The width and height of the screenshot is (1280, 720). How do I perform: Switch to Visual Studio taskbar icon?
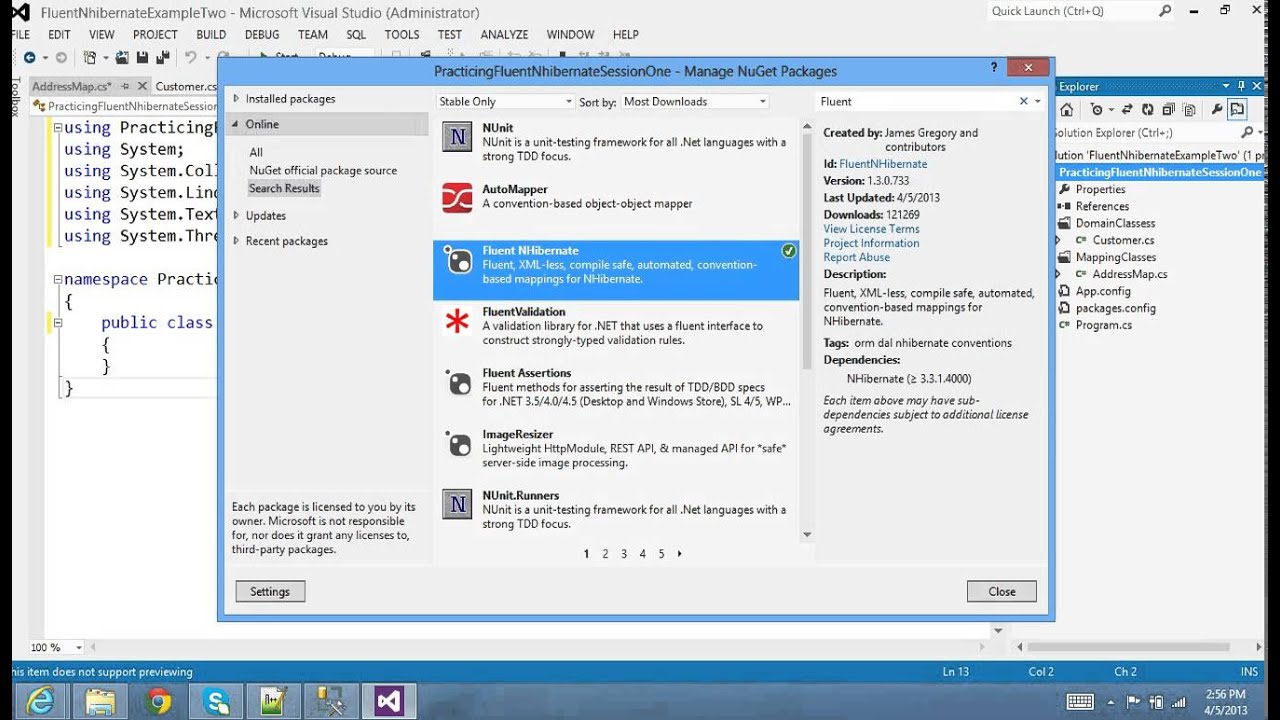389,701
